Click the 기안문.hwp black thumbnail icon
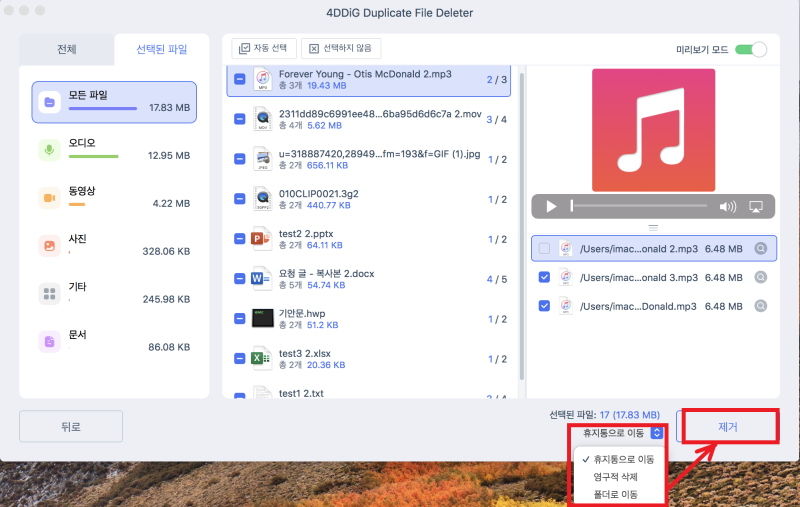The width and height of the screenshot is (800, 507). [x=263, y=318]
